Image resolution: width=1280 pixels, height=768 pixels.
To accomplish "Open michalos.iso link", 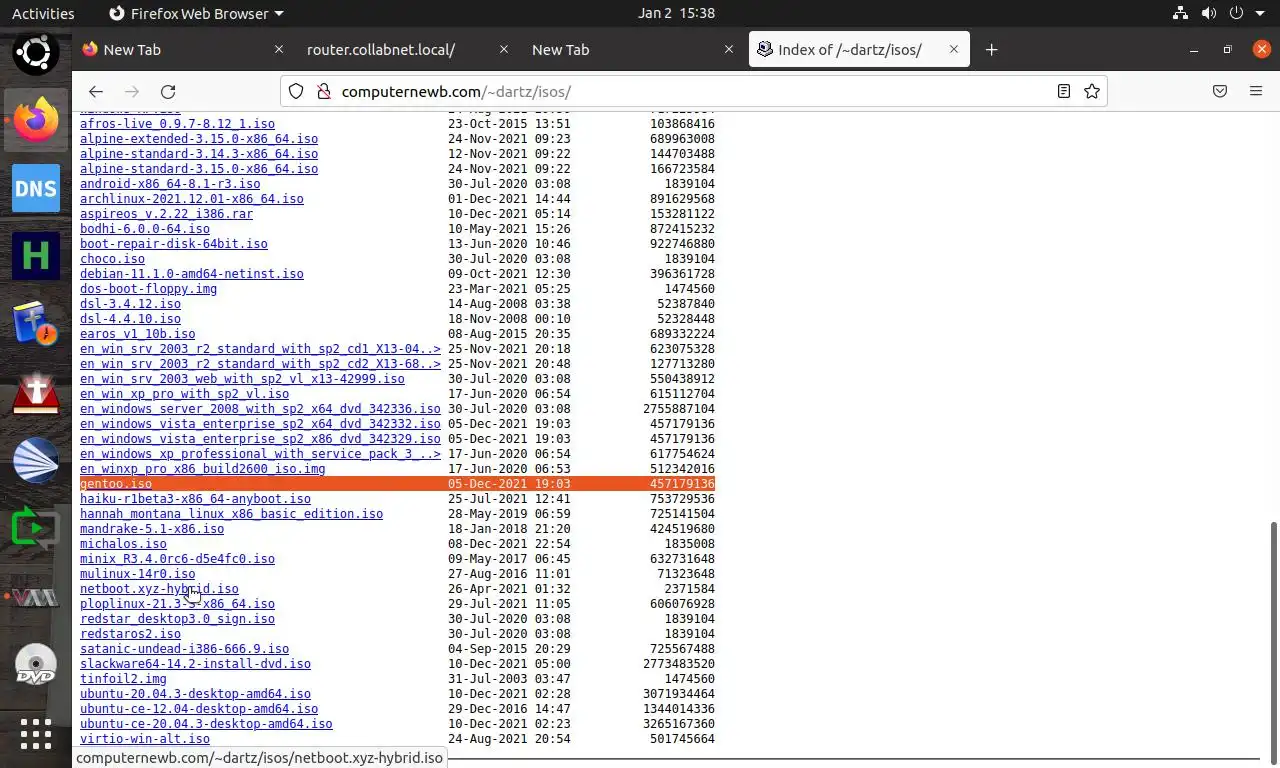I will pos(123,544).
